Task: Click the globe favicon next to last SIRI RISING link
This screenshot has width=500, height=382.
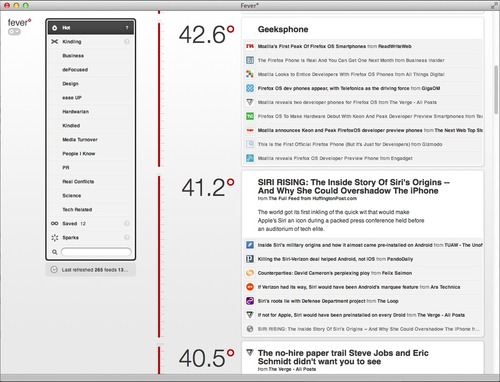Action: click(250, 329)
